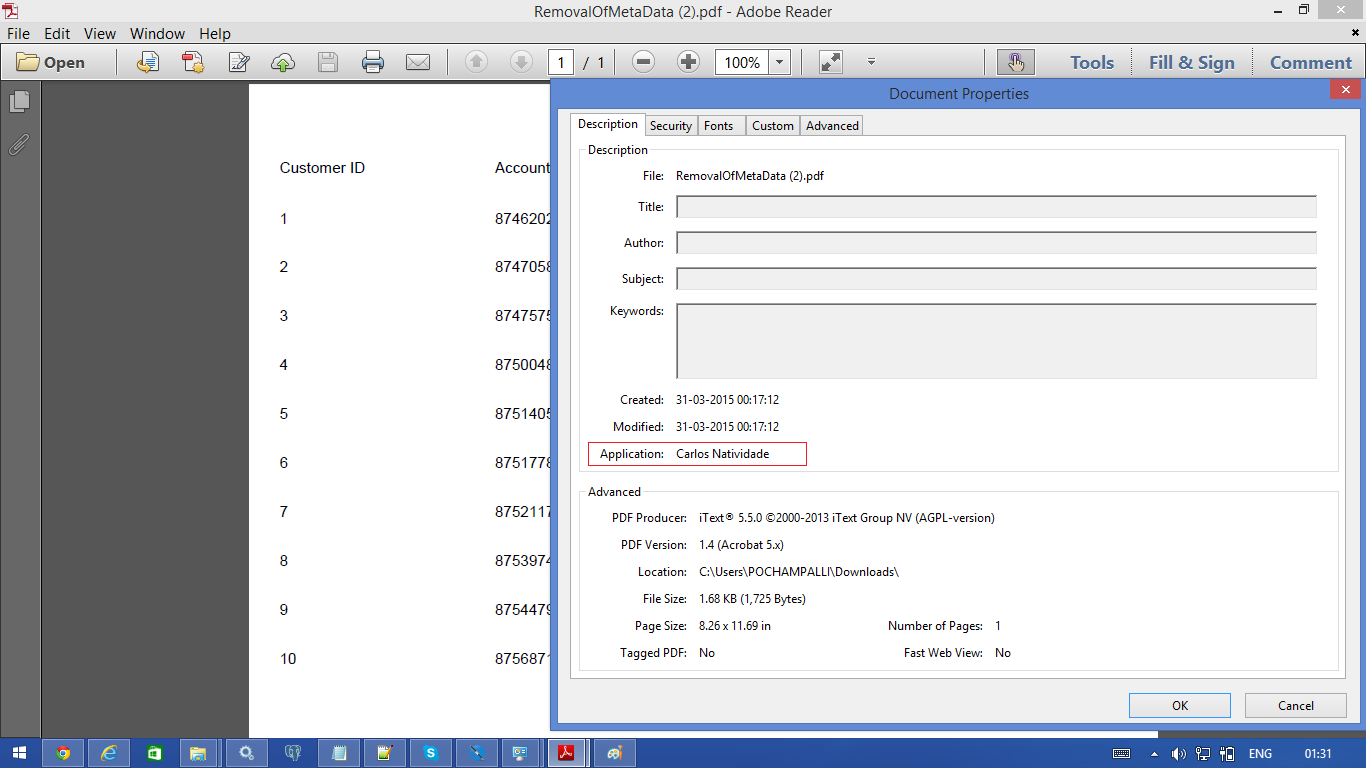This screenshot has width=1366, height=768.
Task: Open Internet Explorer from taskbar
Action: pos(109,753)
